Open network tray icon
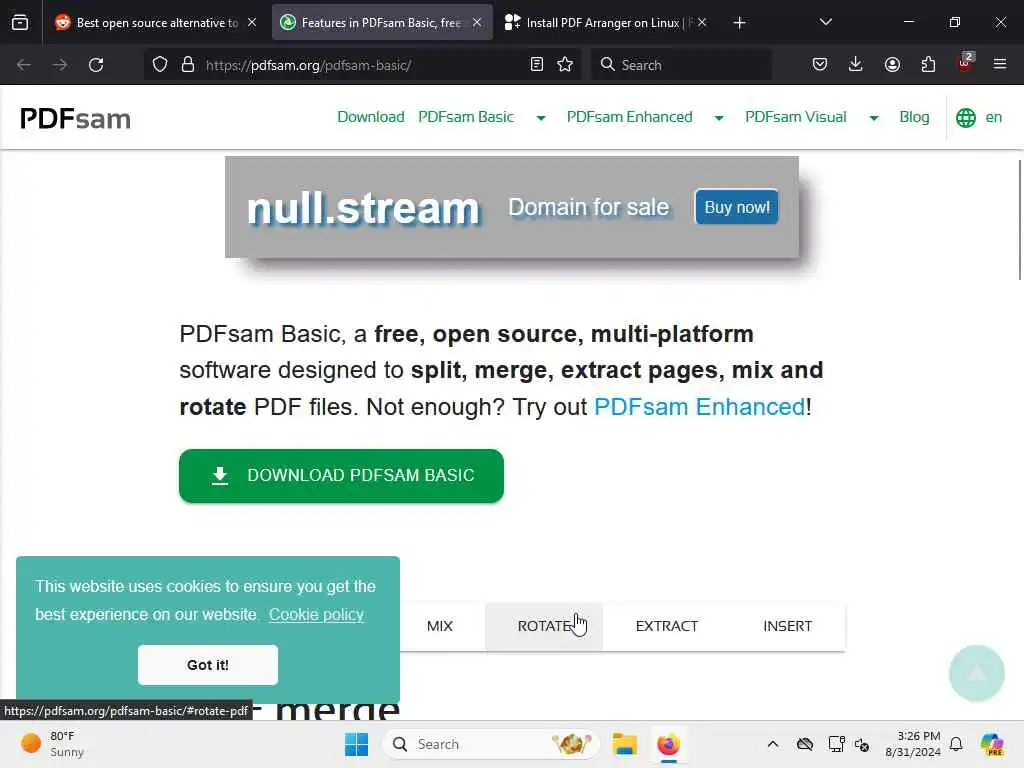1024x768 pixels. click(836, 744)
